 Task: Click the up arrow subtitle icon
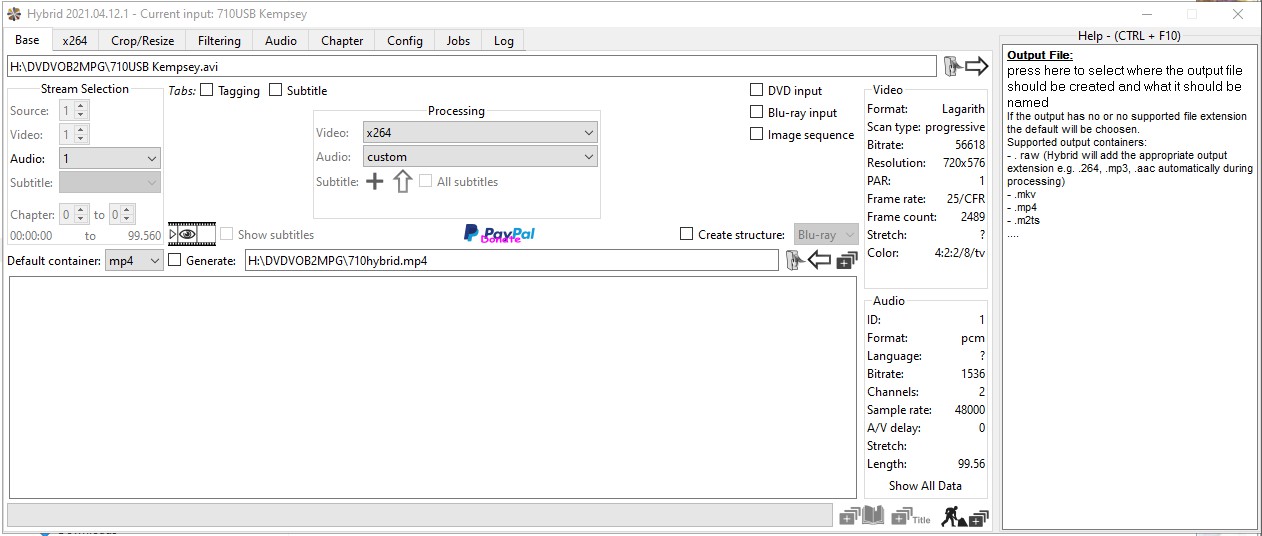402,182
